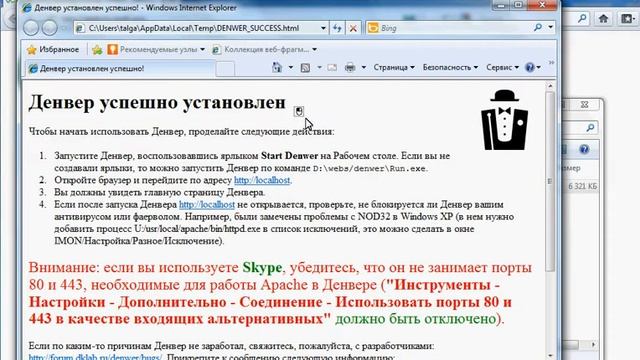Open the blue Help question-mark icon
Screen dimensions: 640x360
(x=530, y=67)
